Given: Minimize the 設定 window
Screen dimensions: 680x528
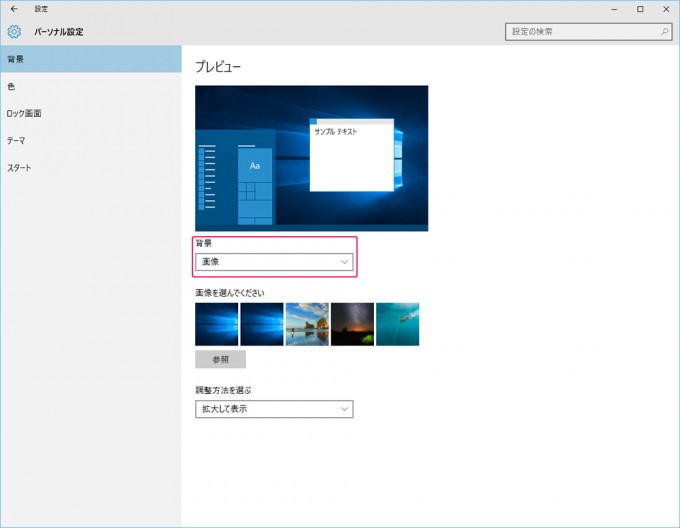Looking at the screenshot, I should point(614,9).
